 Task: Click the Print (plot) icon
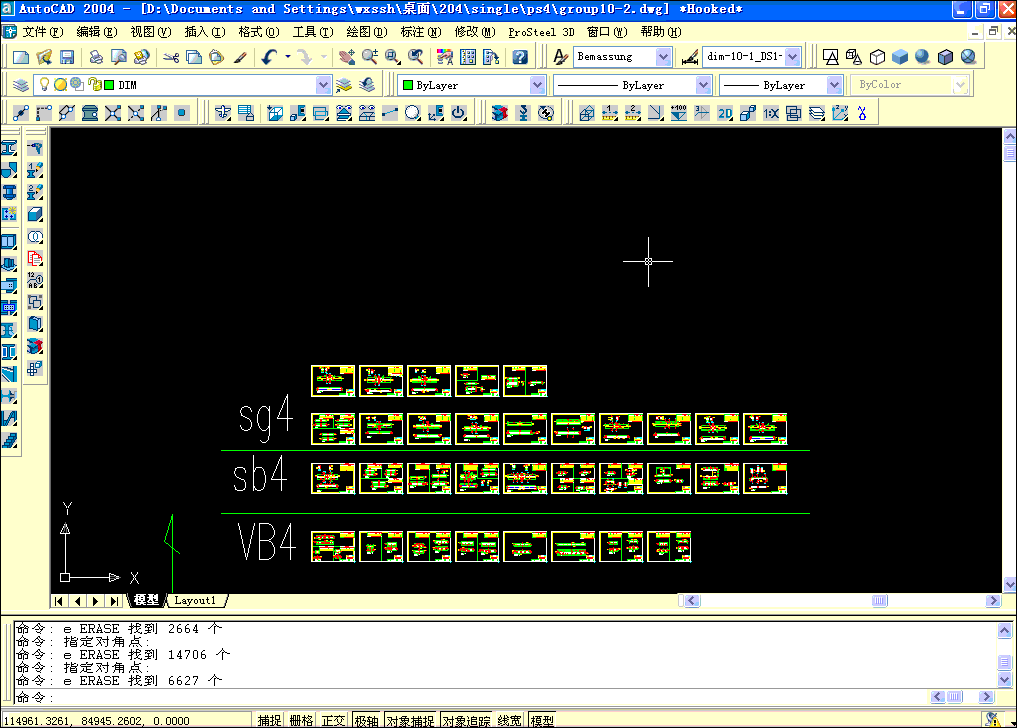pyautogui.click(x=96, y=57)
